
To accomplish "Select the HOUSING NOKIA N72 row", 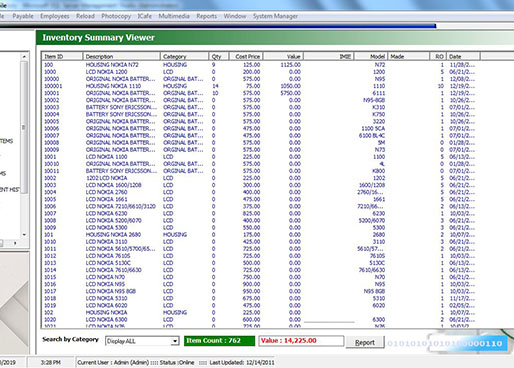I will 260,65.
